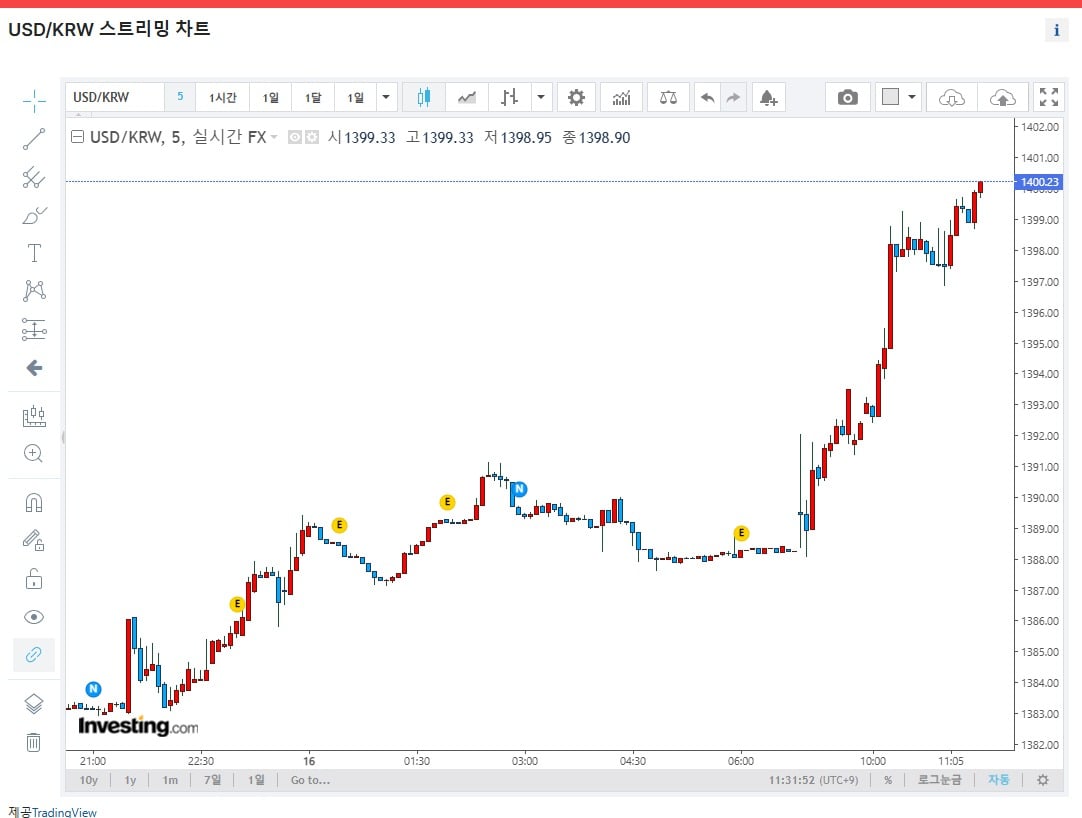The height and width of the screenshot is (818, 1082).
Task: Toggle magnet mode for drawings
Action: click(x=34, y=503)
